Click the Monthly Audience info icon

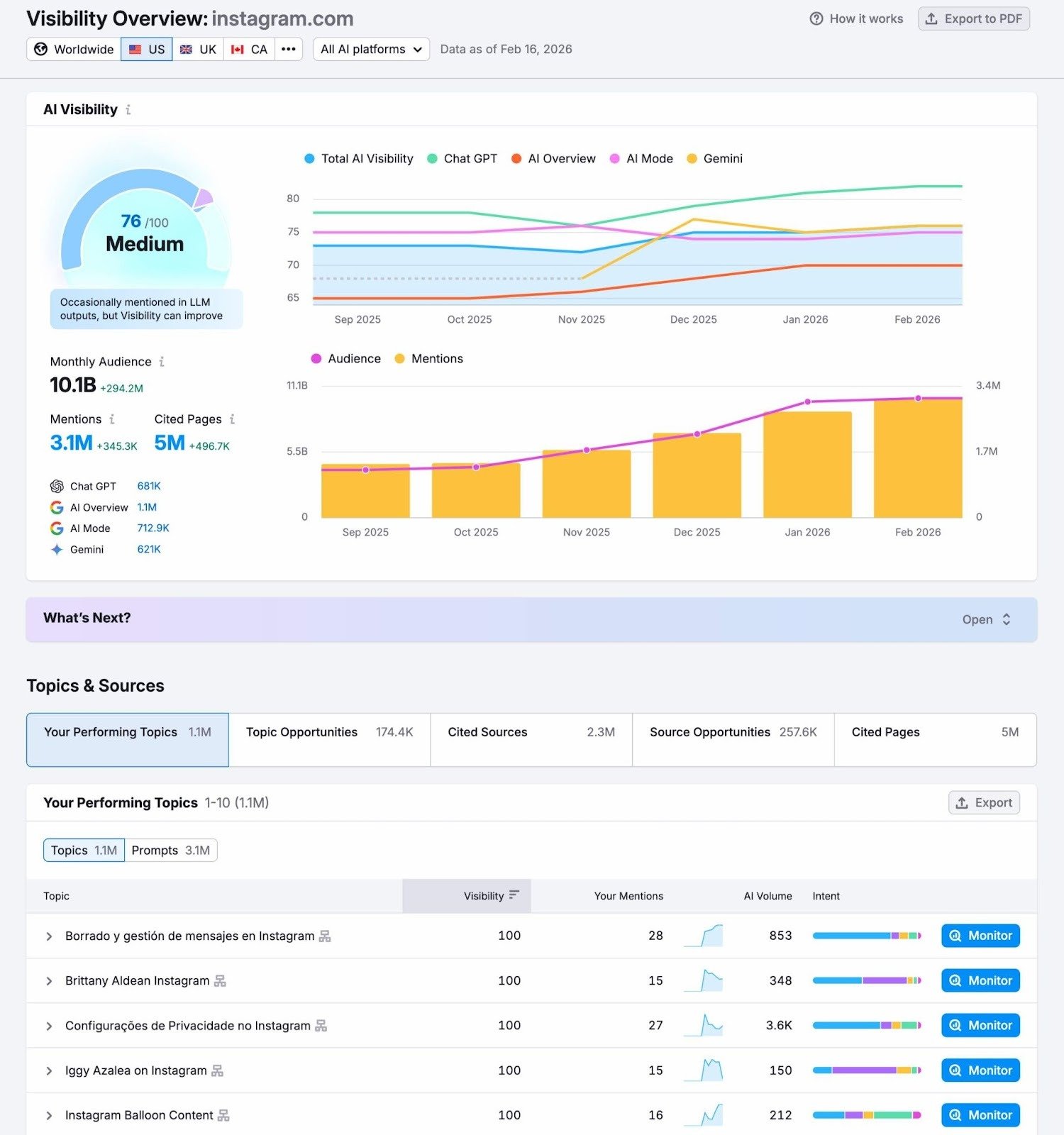162,362
